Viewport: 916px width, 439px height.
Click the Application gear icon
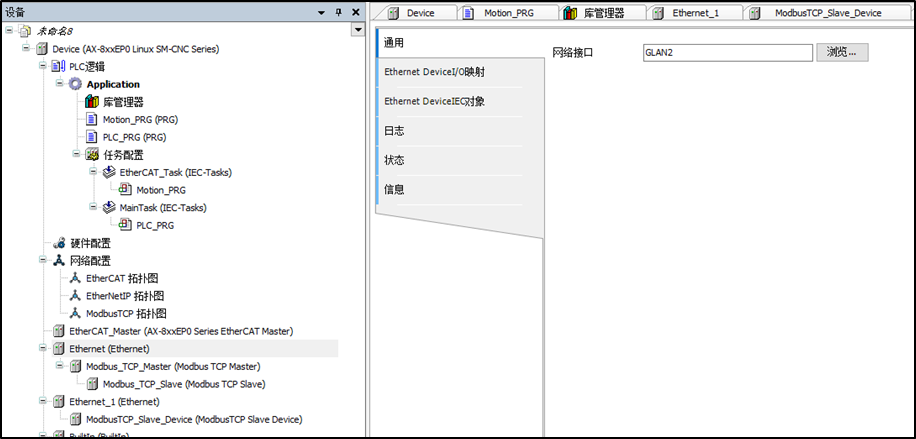(75, 84)
